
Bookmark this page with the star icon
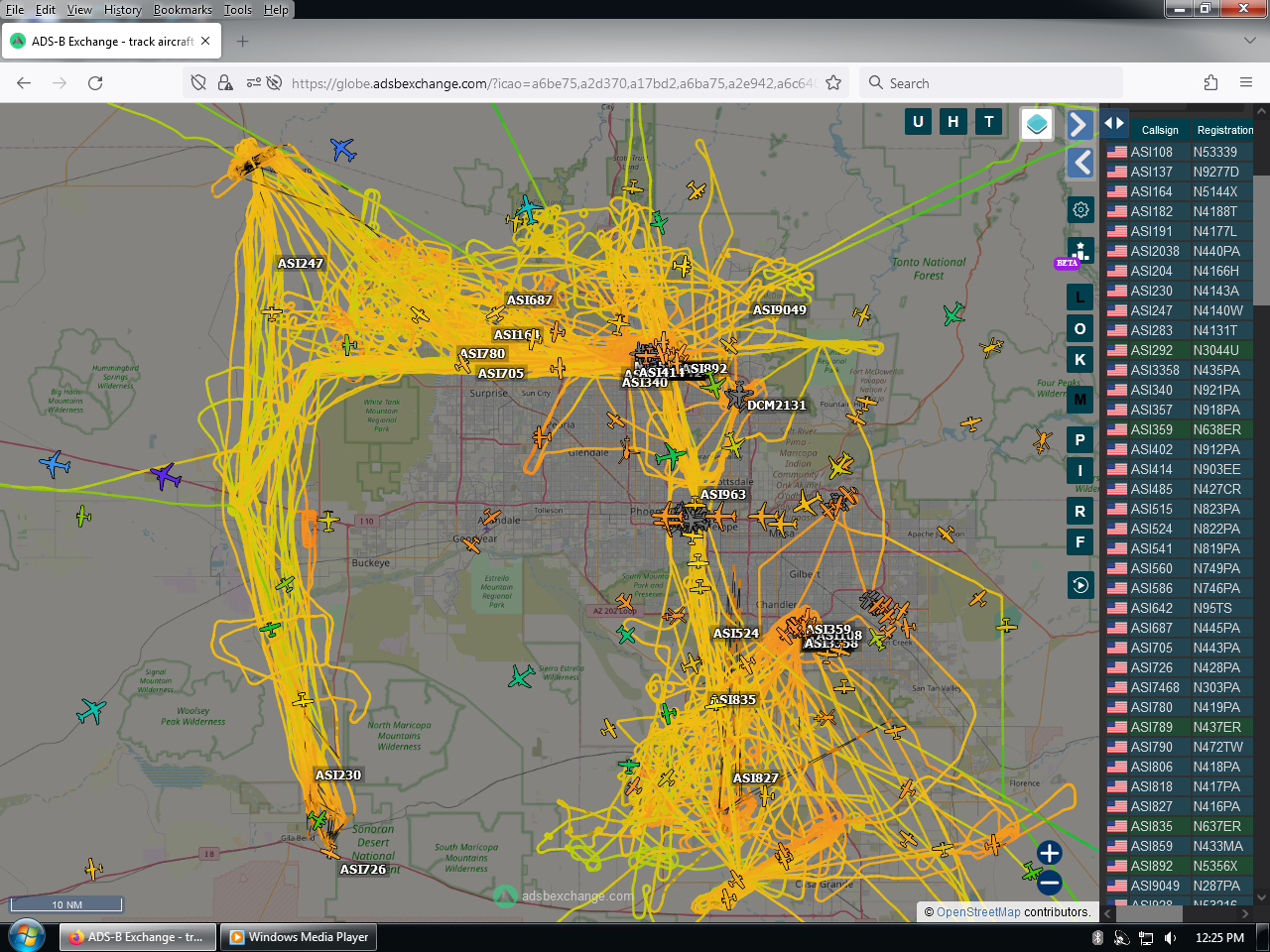point(833,83)
